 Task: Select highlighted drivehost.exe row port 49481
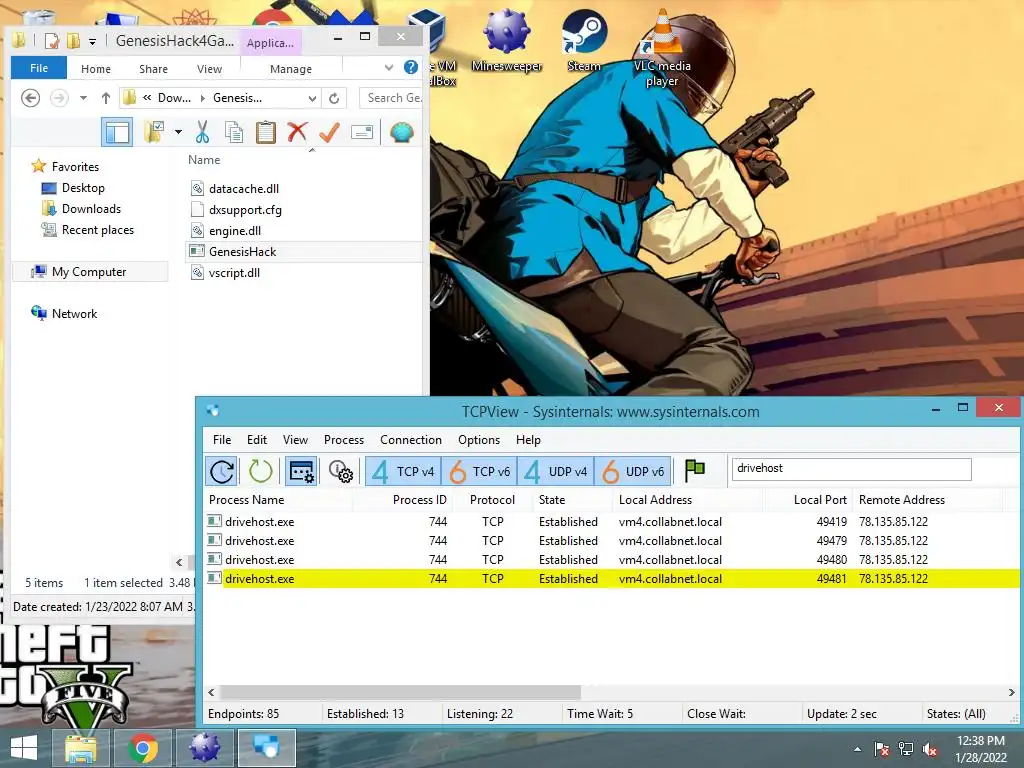(x=611, y=579)
